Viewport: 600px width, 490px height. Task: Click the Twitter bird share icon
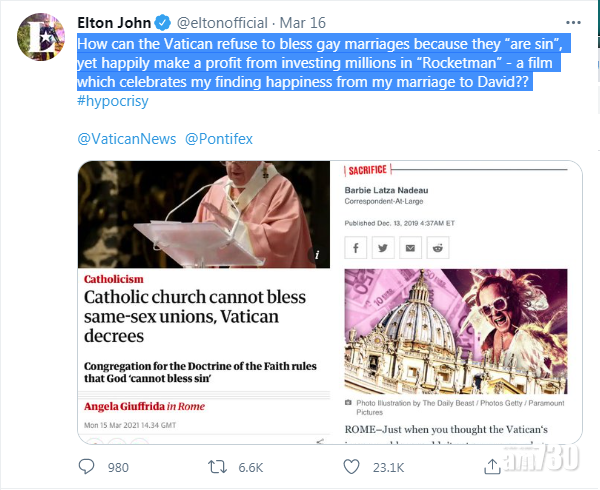(383, 246)
